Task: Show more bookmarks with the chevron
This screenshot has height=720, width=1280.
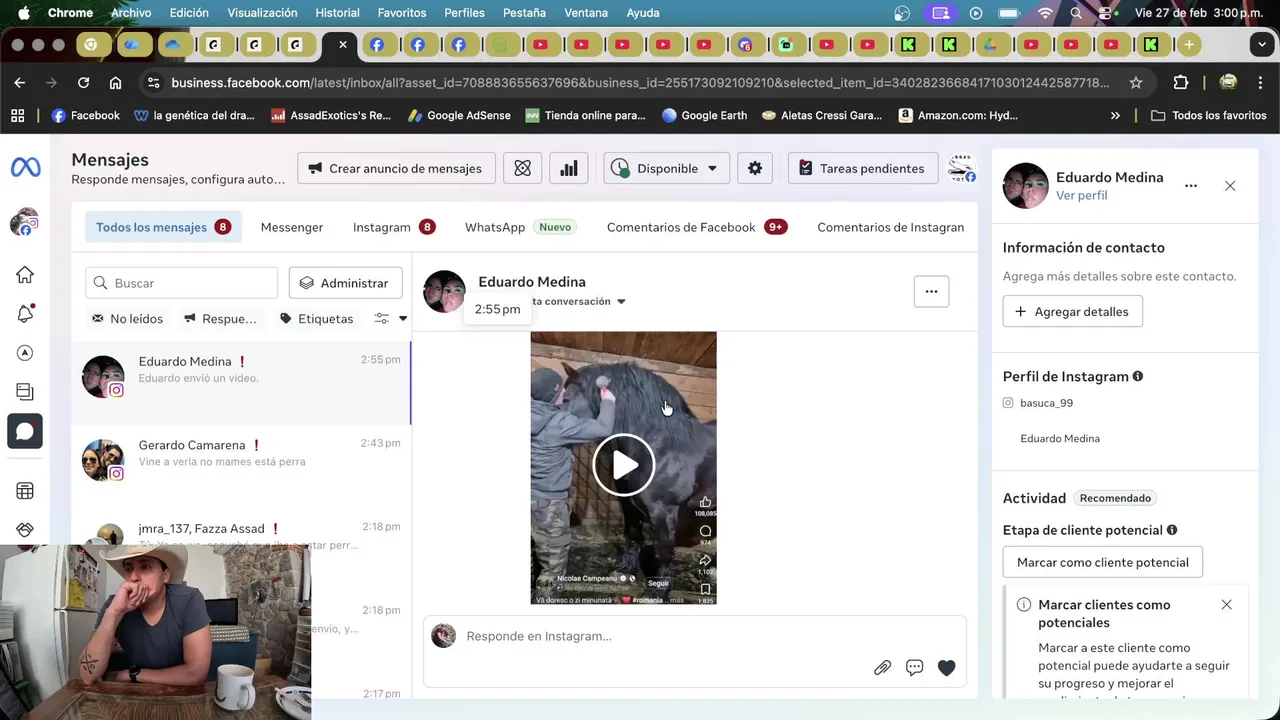Action: click(x=1115, y=115)
